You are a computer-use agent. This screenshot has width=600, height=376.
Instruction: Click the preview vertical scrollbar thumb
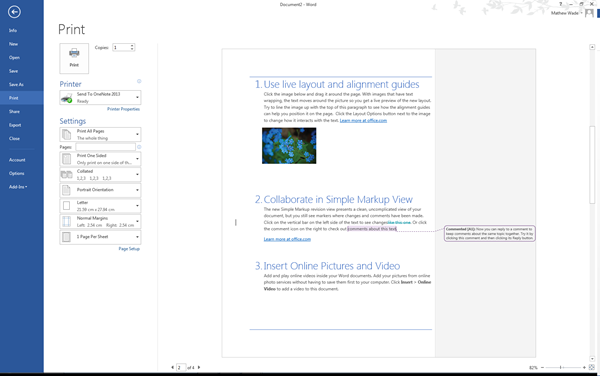point(592,164)
